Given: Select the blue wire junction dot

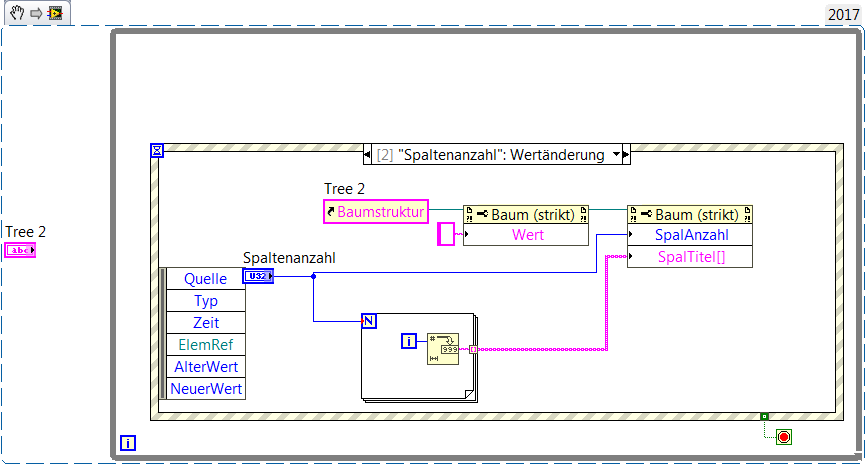Looking at the screenshot, I should coord(313,276).
